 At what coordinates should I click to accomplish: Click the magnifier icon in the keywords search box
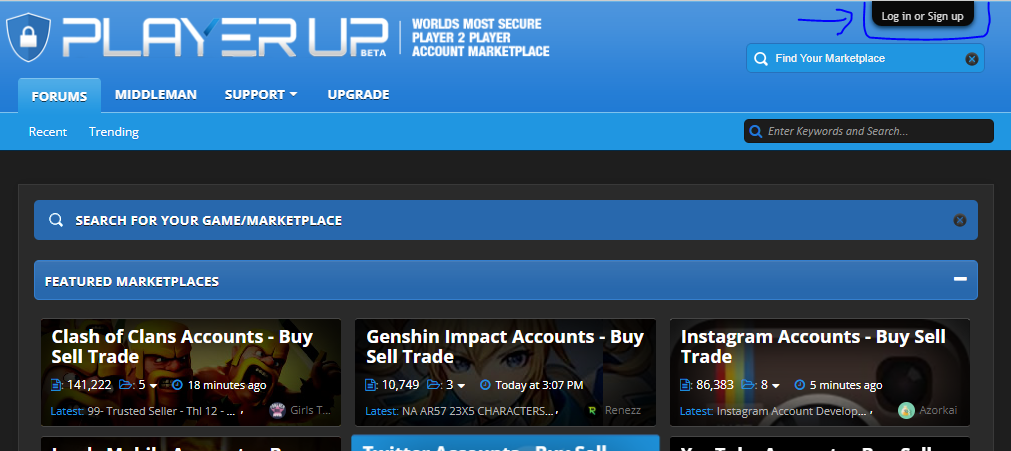[756, 132]
